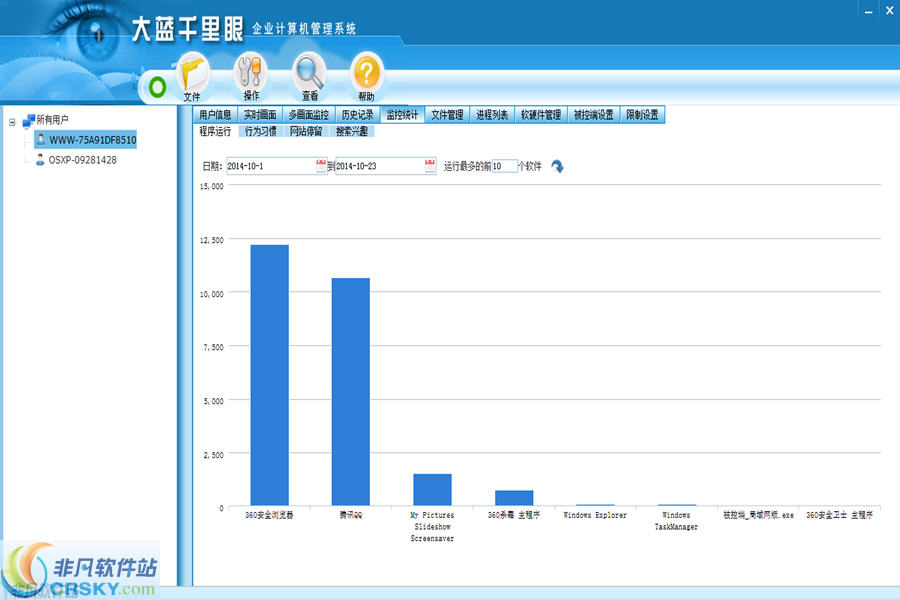Click the My Pictures Slideshow Screensaver bar
The height and width of the screenshot is (600, 900).
tap(432, 490)
